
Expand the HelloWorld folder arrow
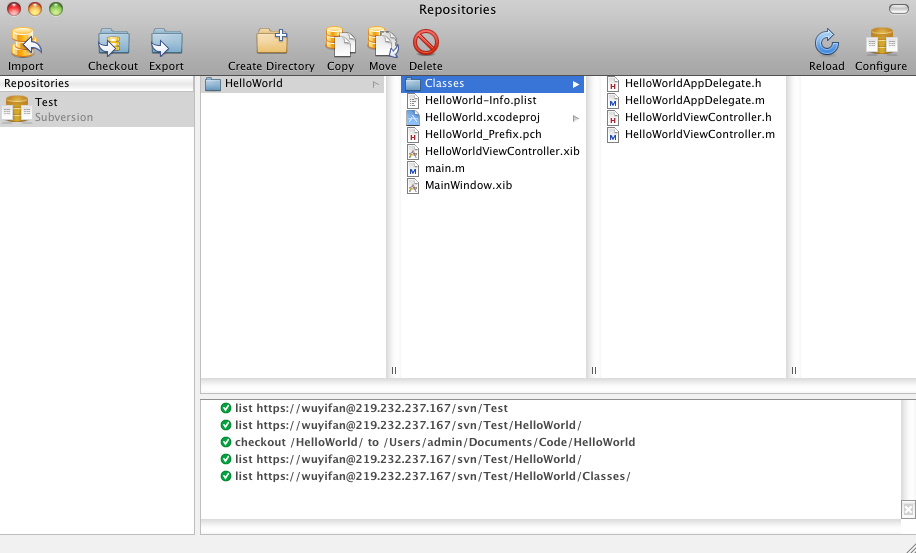tap(376, 84)
